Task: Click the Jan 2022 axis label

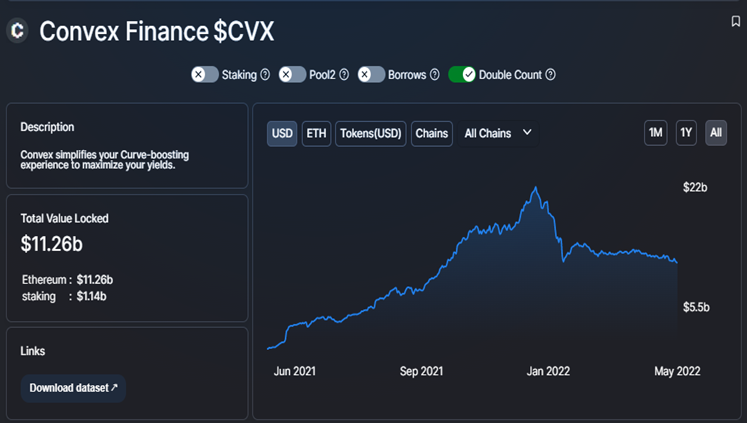Action: tap(548, 371)
